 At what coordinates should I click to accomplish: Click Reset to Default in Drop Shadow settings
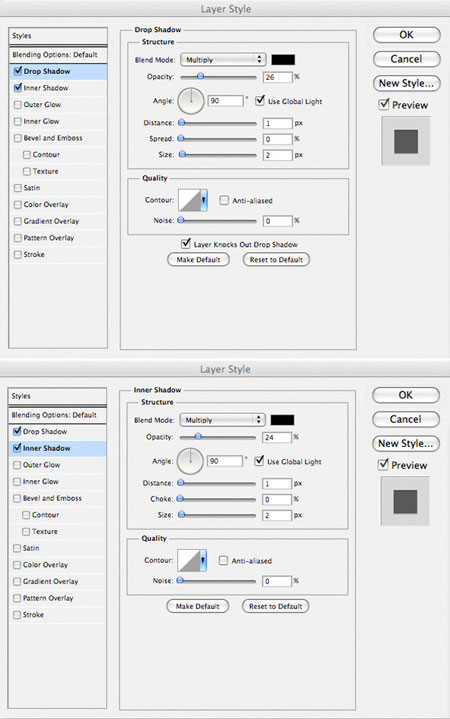[276, 260]
